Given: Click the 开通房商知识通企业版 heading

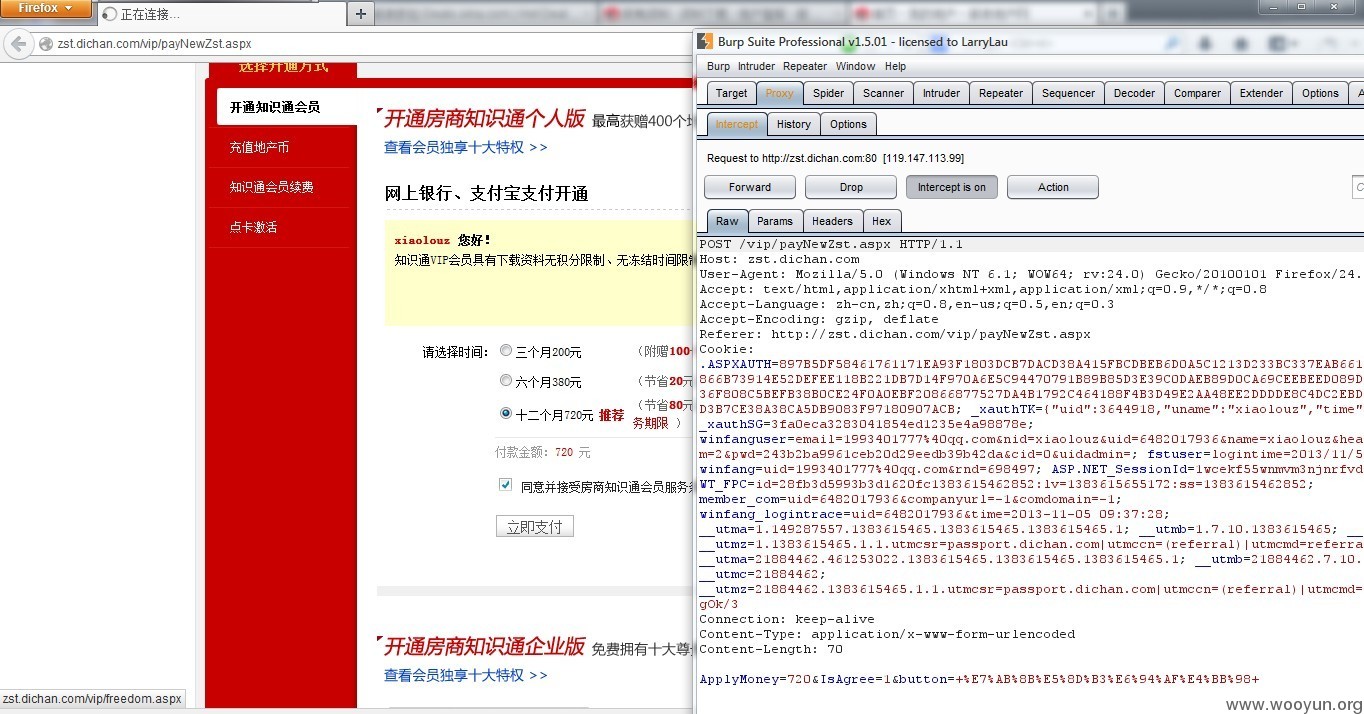Looking at the screenshot, I should coord(484,646).
